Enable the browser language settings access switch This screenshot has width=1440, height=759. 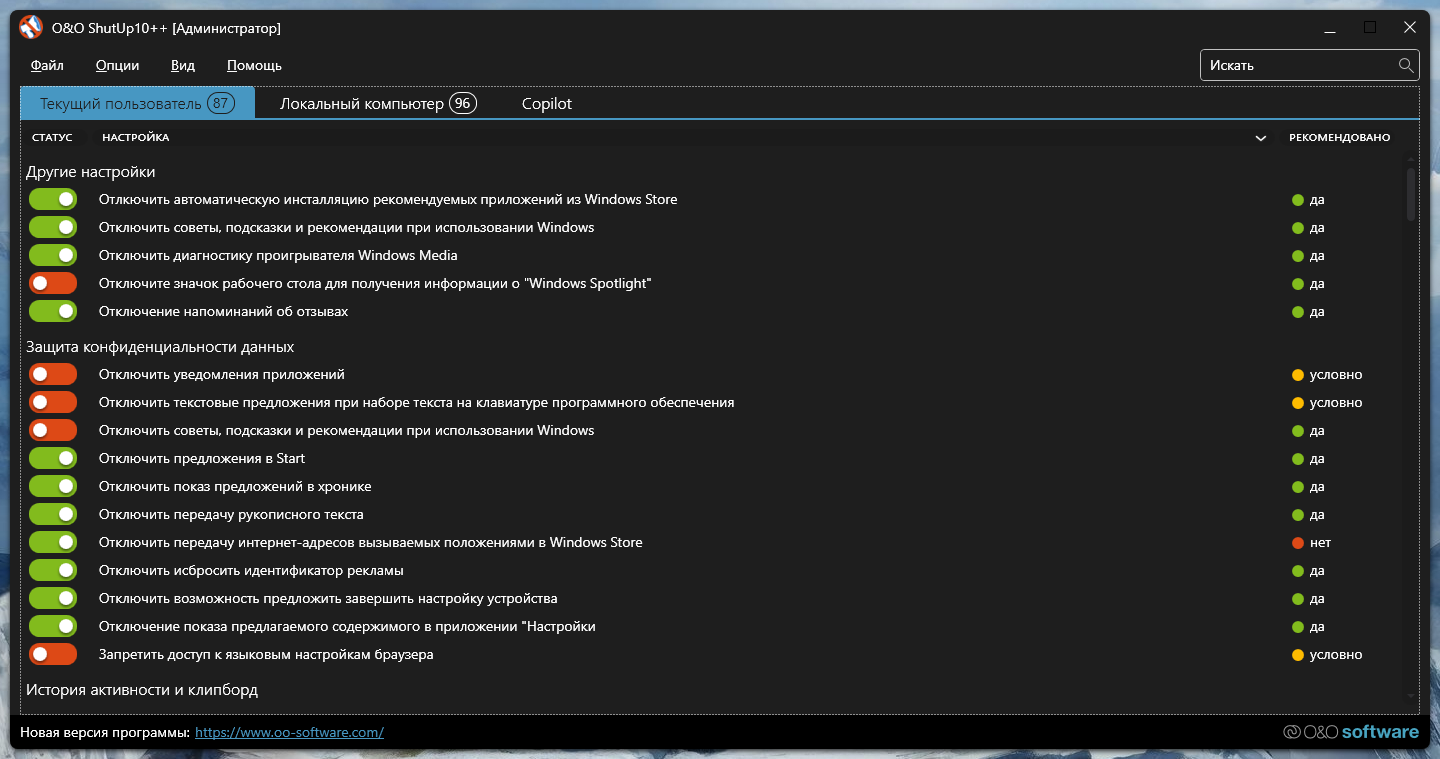point(53,654)
